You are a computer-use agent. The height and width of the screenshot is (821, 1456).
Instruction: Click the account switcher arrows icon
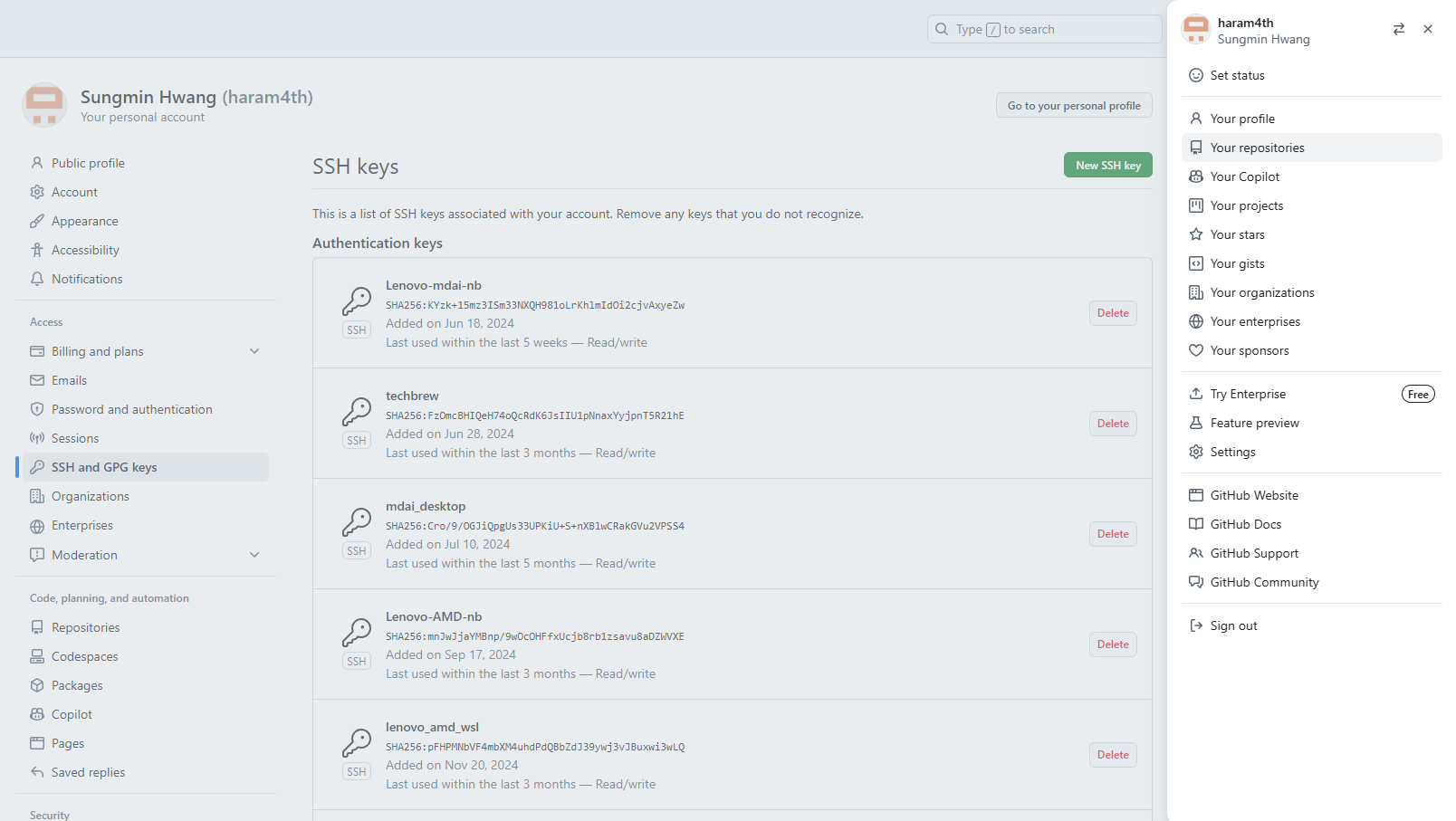[1399, 29]
